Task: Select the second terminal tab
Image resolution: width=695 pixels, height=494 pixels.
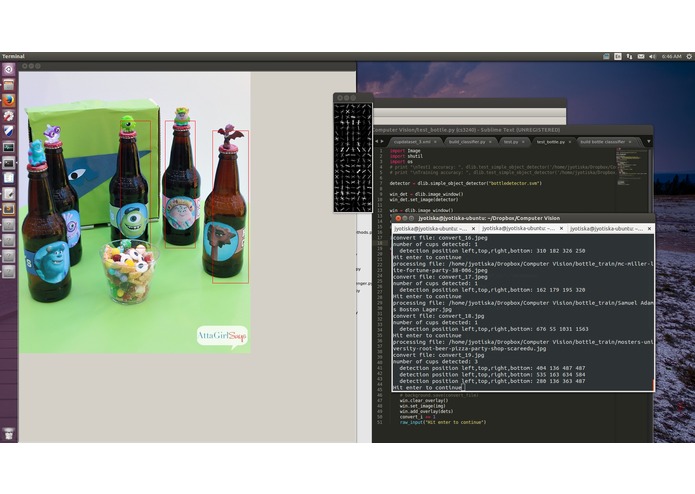Action: 523,229
